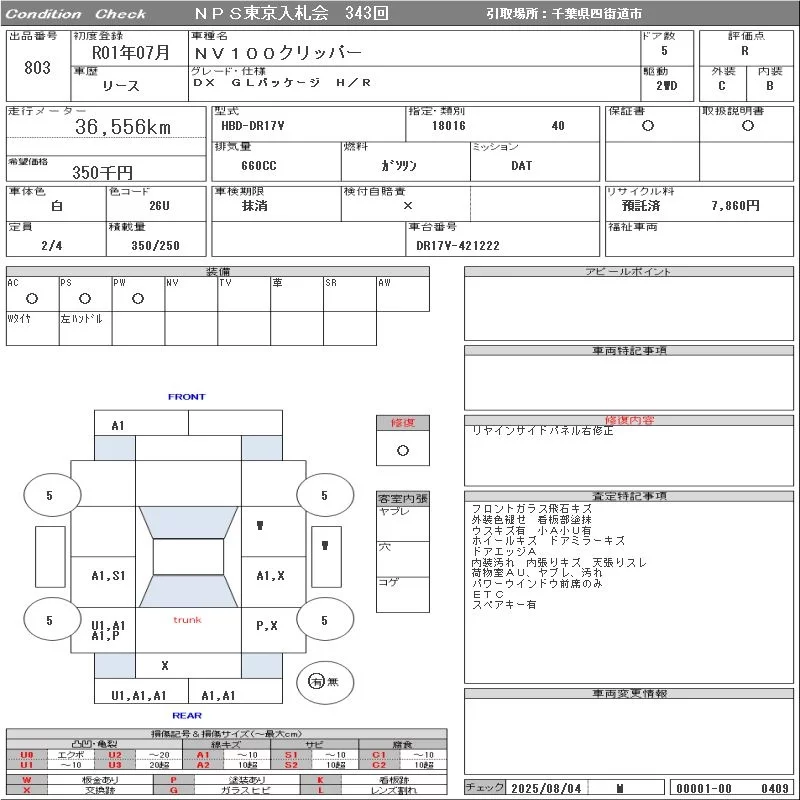Image resolution: width=800 pixels, height=800 pixels.
Task: Click the check date 2025/08/04 field
Action: 544,788
